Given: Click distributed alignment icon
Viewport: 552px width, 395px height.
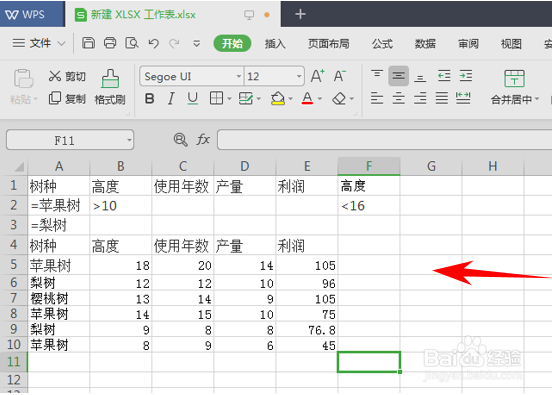Looking at the screenshot, I should click(x=463, y=98).
